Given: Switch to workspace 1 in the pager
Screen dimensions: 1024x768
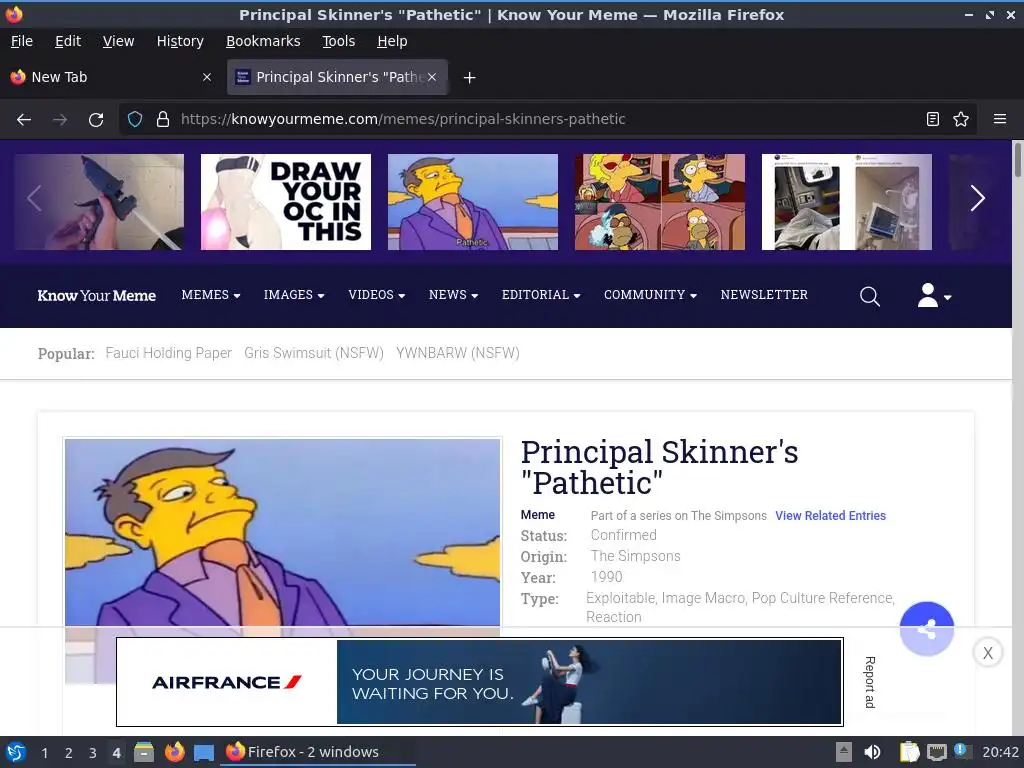Looking at the screenshot, I should (x=44, y=753).
